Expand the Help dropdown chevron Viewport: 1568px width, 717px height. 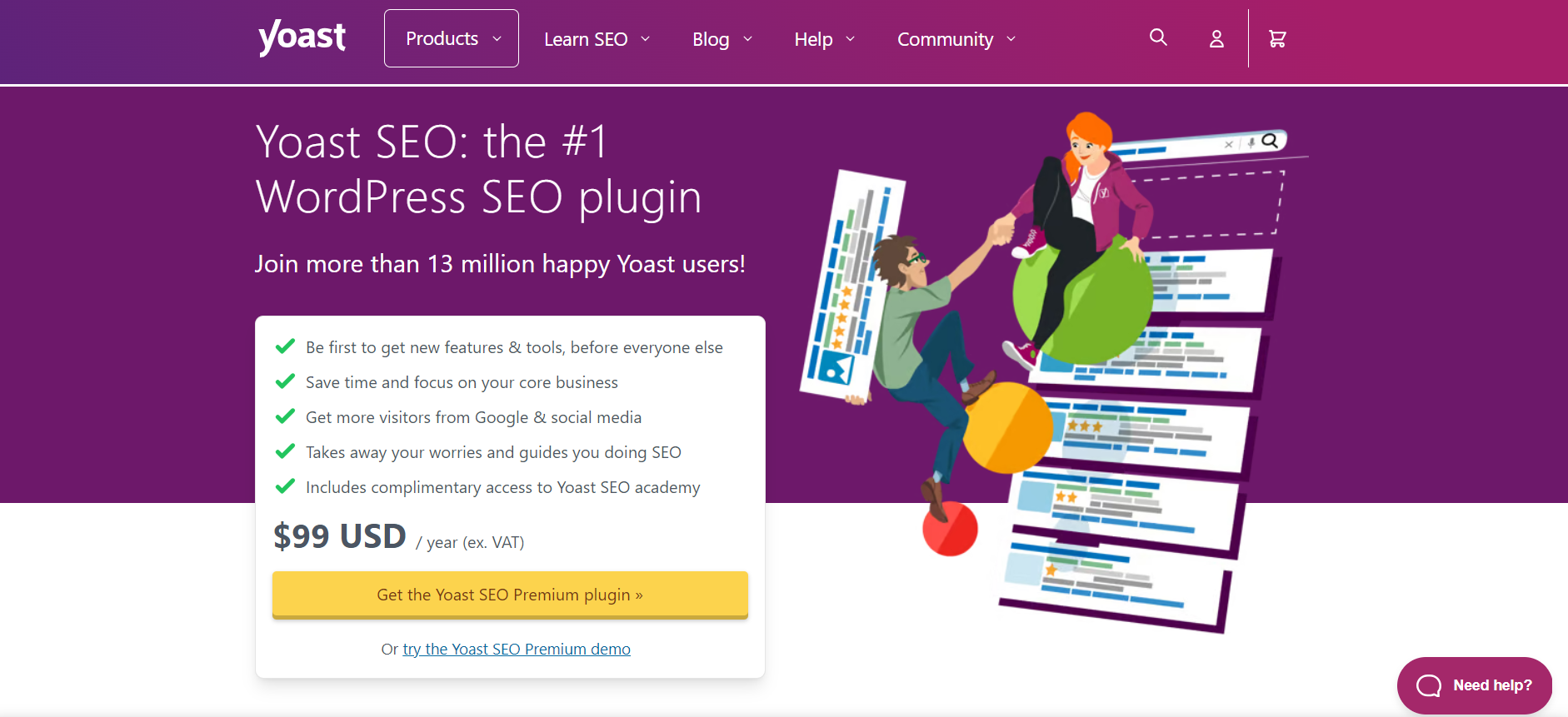[x=850, y=39]
